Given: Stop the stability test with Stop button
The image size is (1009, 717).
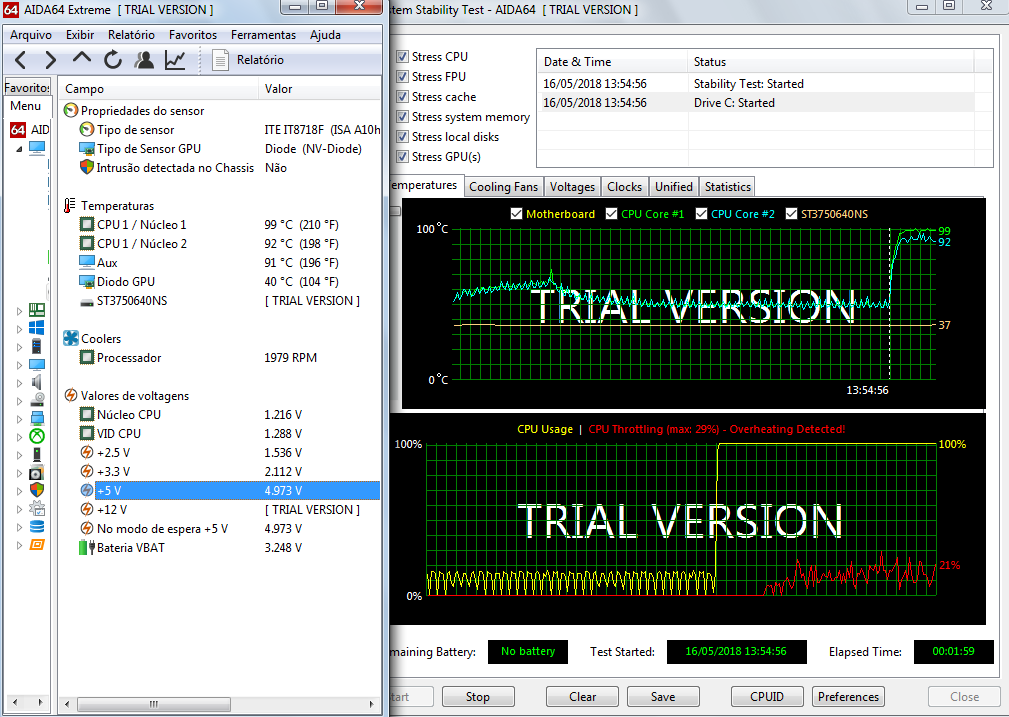Looking at the screenshot, I should click(477, 696).
